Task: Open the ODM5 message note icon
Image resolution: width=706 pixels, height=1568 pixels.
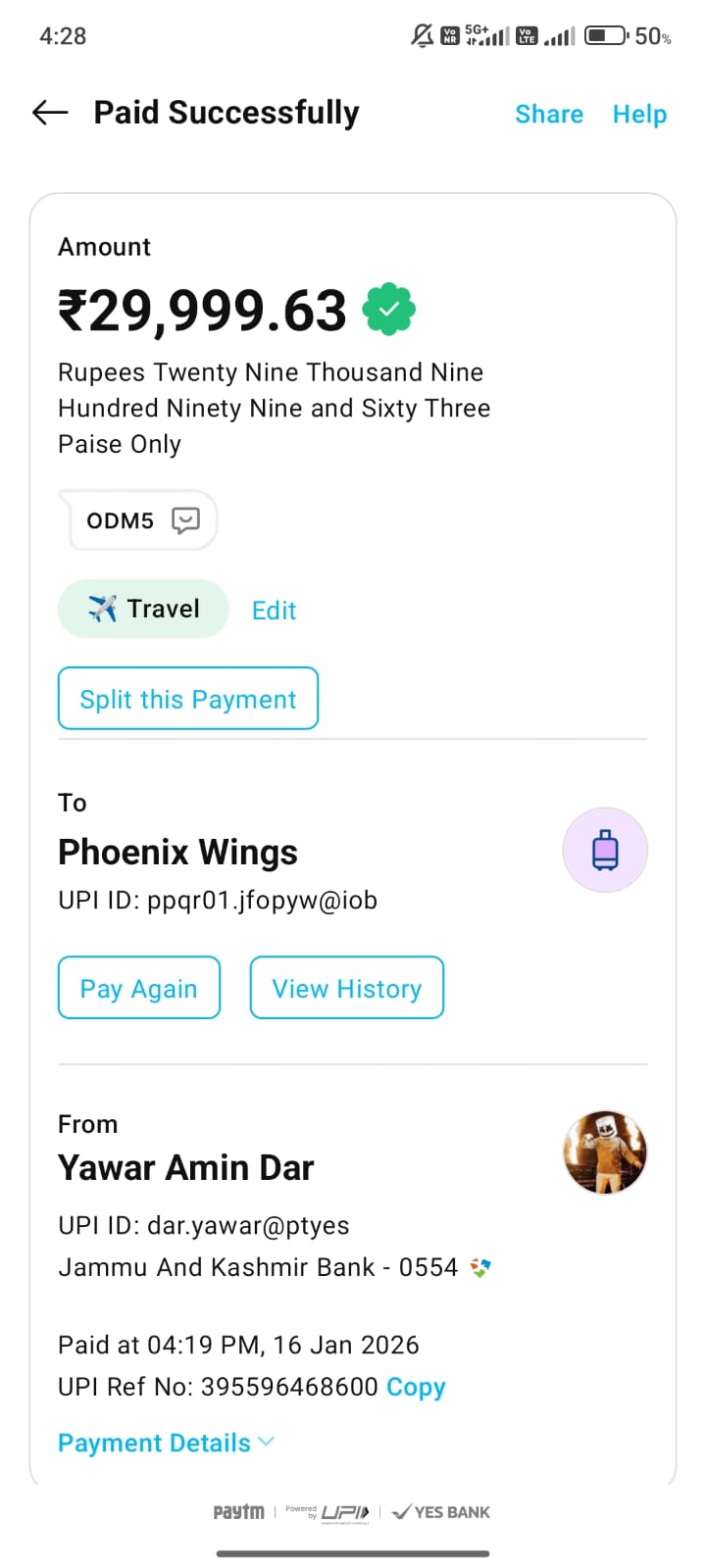Action: 185,520
